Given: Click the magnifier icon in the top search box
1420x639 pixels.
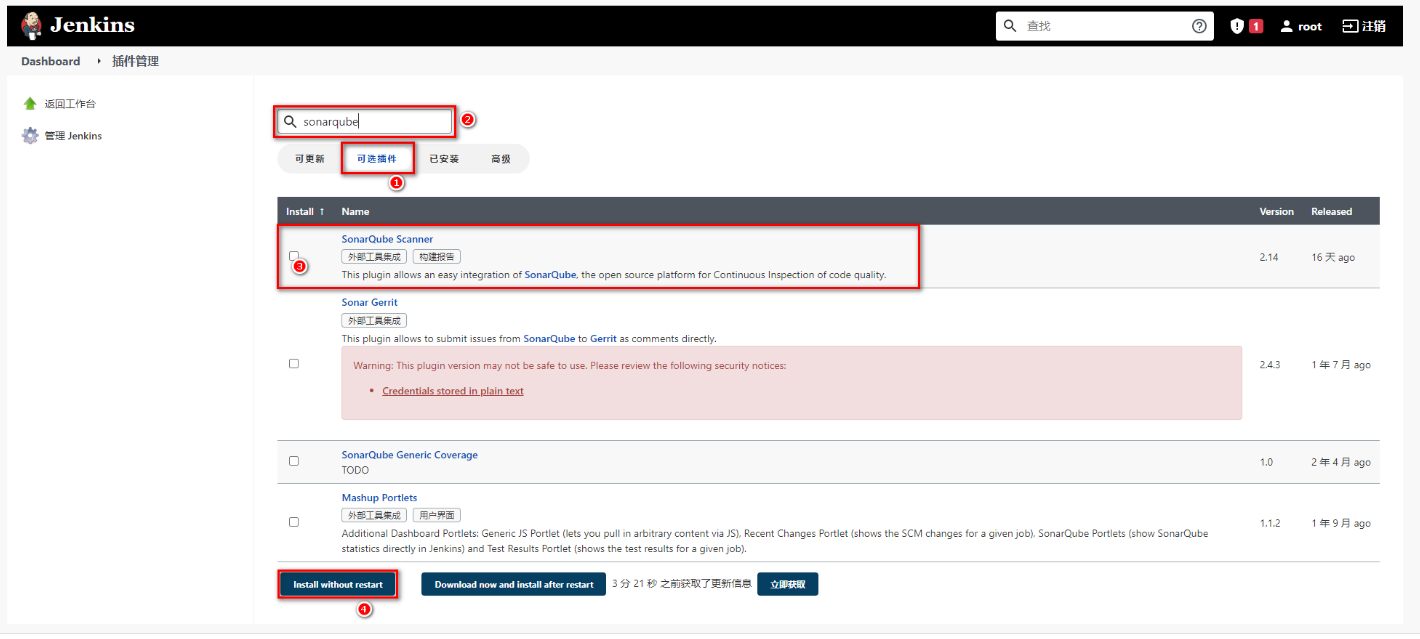Looking at the screenshot, I should (x=1010, y=26).
